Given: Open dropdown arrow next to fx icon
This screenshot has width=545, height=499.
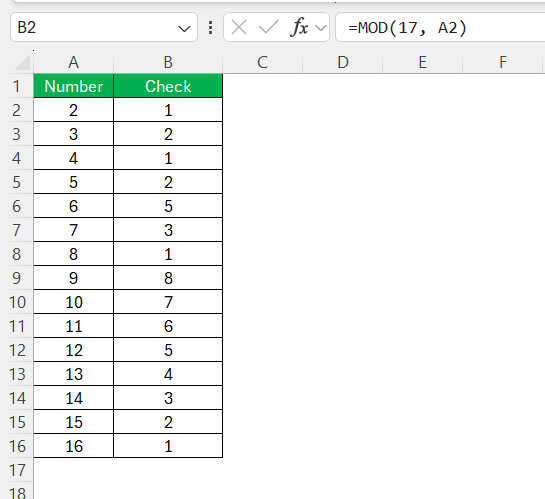Looking at the screenshot, I should click(321, 27).
